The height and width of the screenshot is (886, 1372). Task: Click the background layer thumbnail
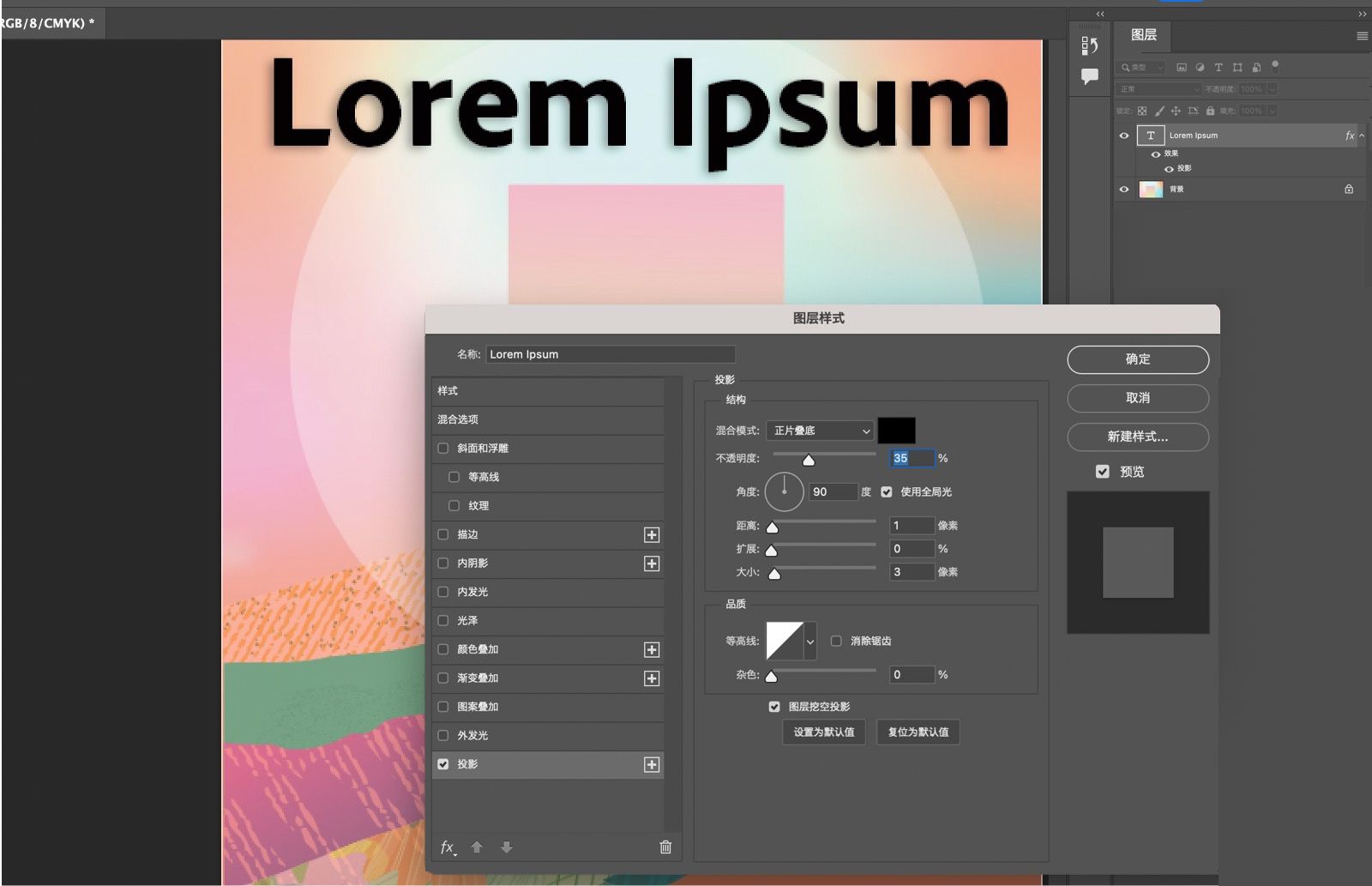[1150, 189]
